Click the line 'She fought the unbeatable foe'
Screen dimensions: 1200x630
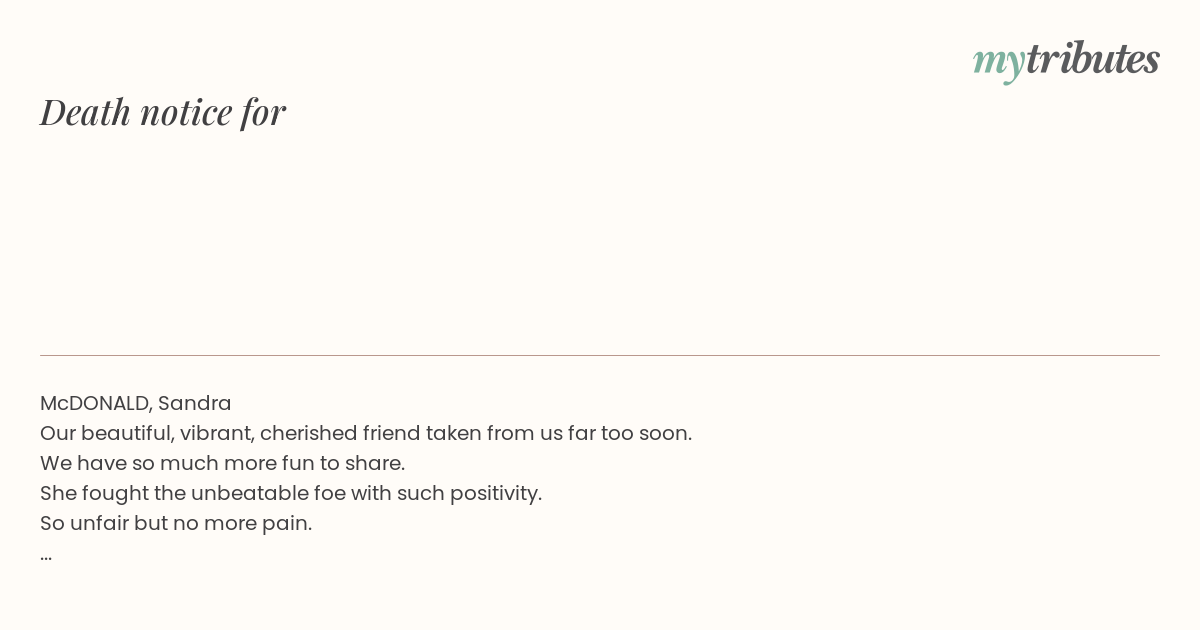coord(193,493)
